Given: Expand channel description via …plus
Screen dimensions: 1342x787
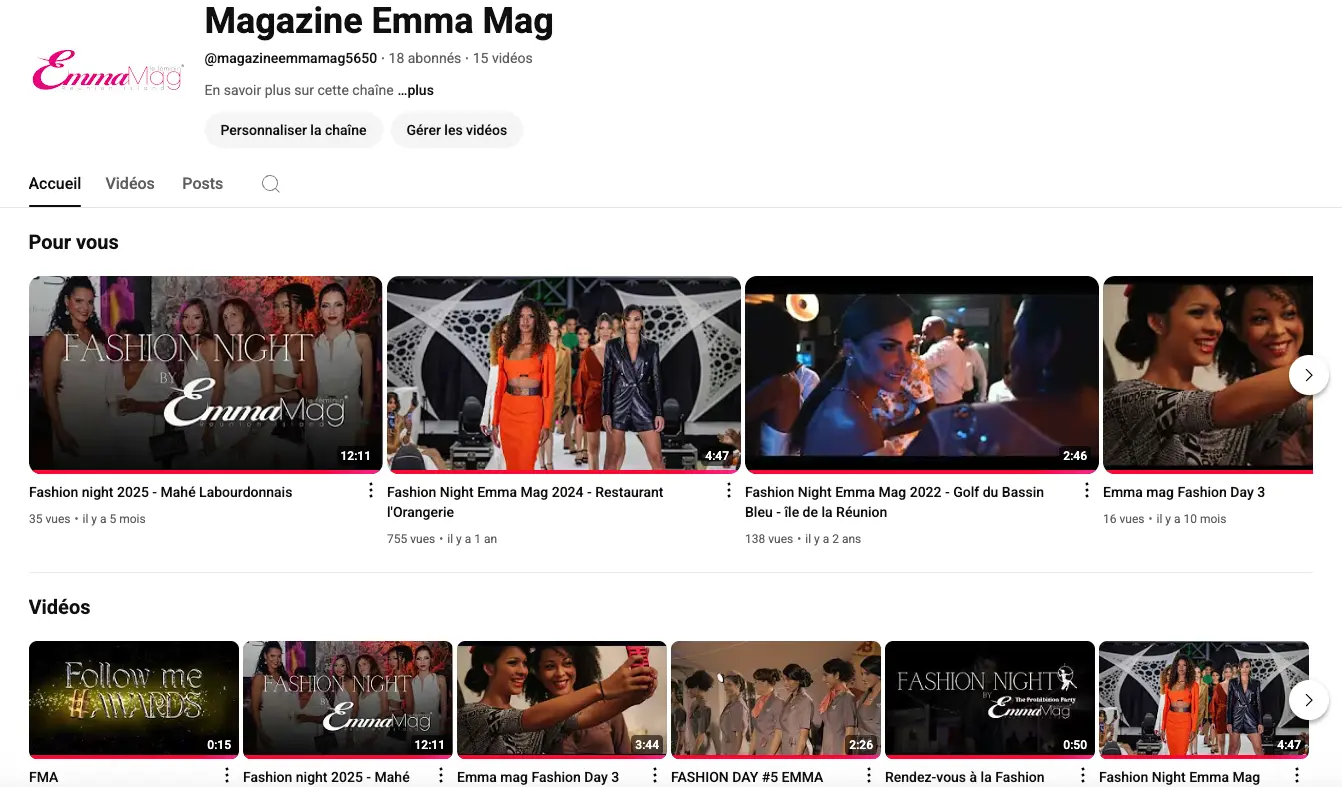Looking at the screenshot, I should pos(415,90).
